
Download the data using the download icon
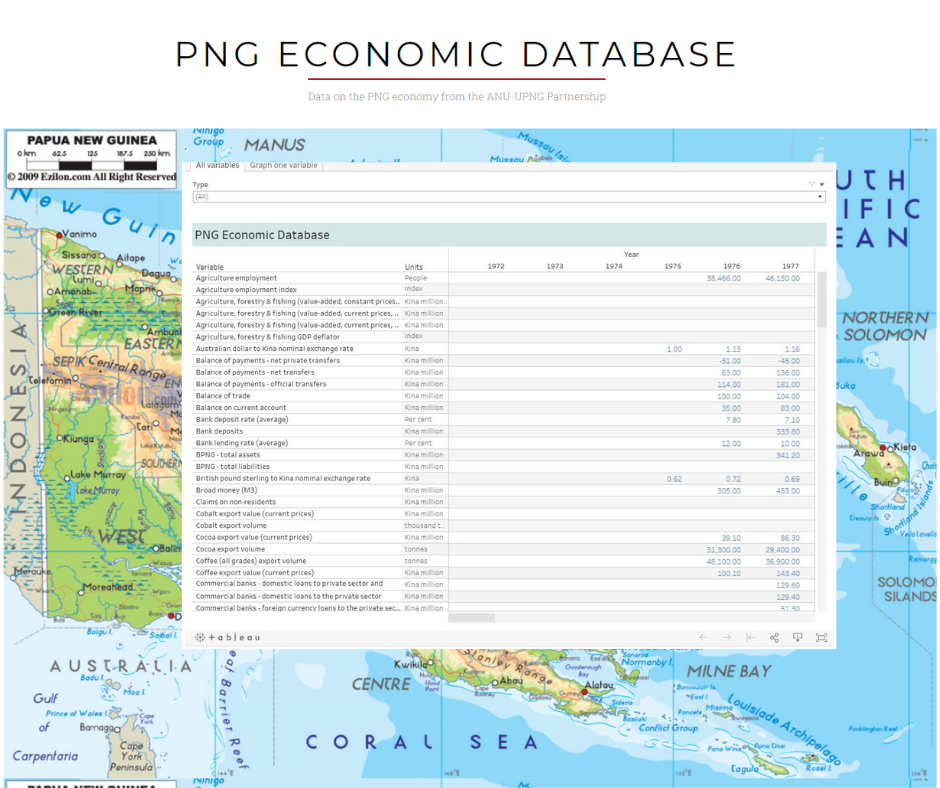797,637
